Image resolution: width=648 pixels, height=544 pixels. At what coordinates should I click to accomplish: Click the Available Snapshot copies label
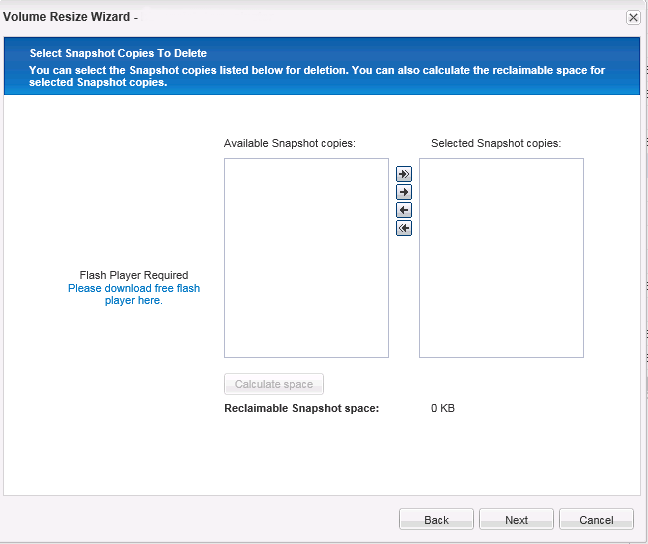point(290,143)
